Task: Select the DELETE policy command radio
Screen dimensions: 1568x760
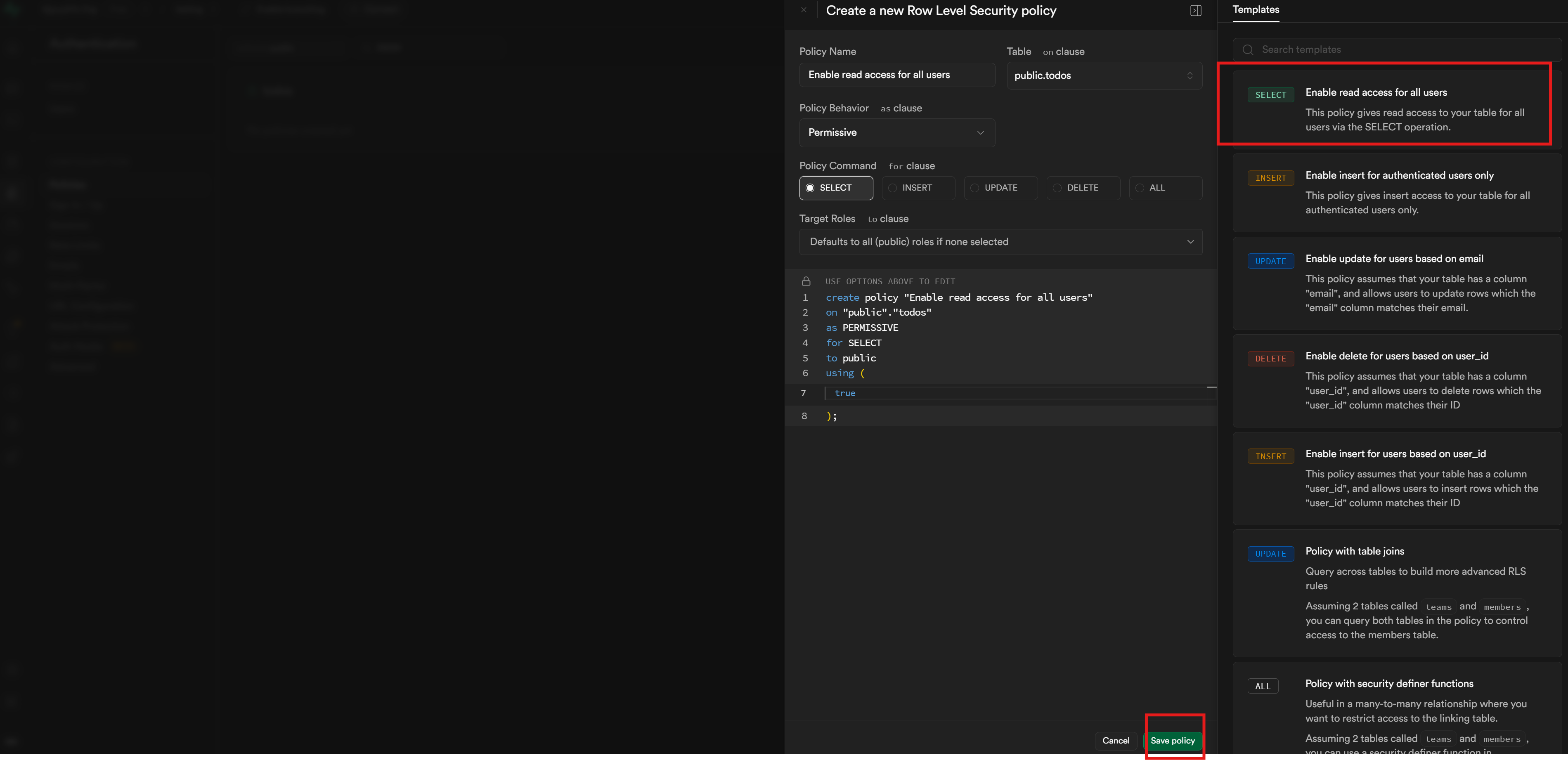Action: [1082, 188]
